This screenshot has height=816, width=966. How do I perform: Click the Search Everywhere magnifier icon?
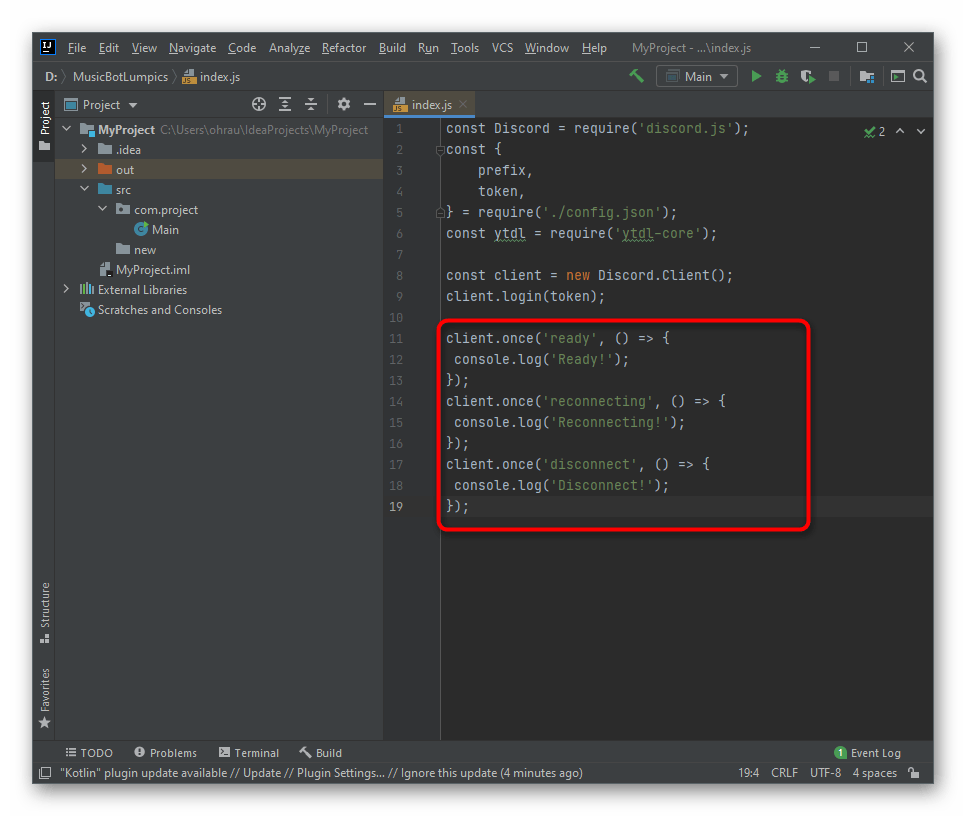click(920, 76)
